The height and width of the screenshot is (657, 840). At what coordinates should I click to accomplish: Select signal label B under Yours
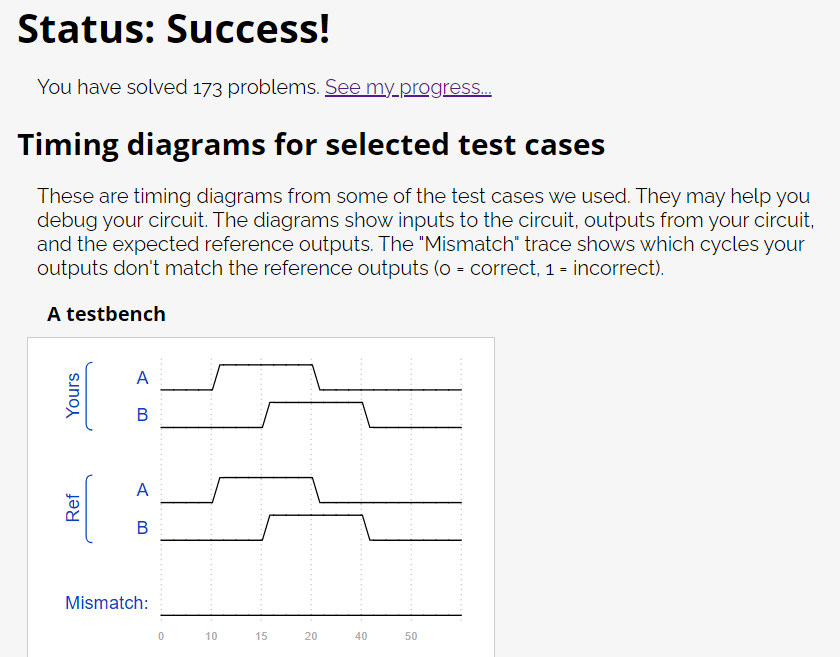[x=142, y=415]
